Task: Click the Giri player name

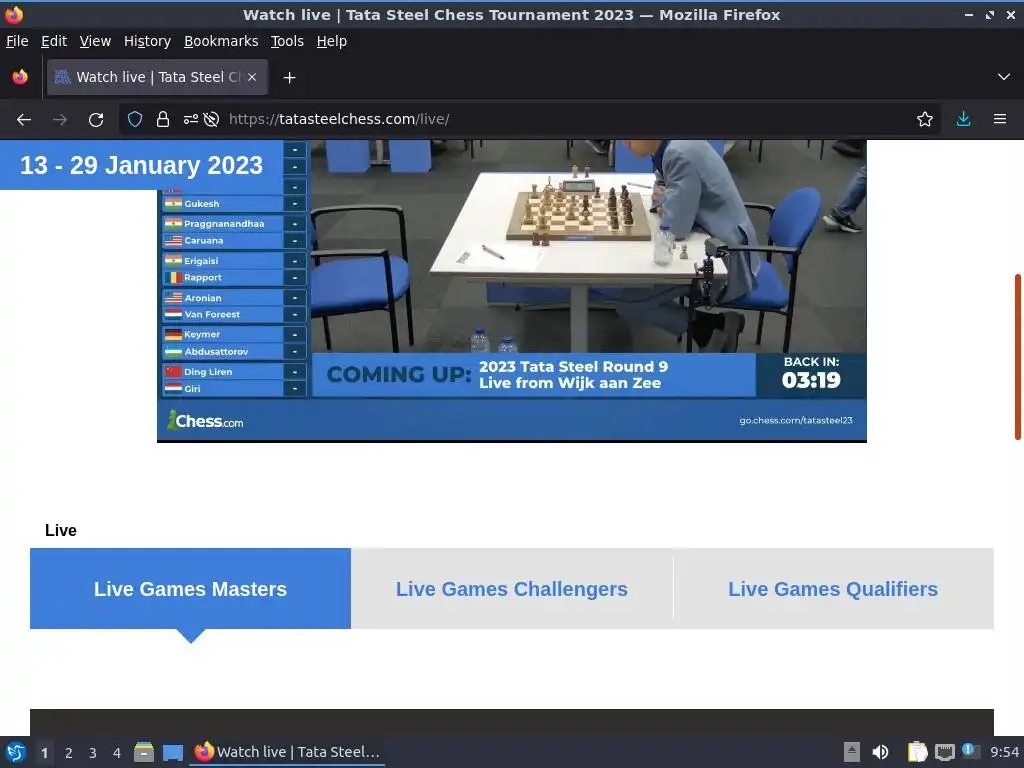Action: point(193,389)
